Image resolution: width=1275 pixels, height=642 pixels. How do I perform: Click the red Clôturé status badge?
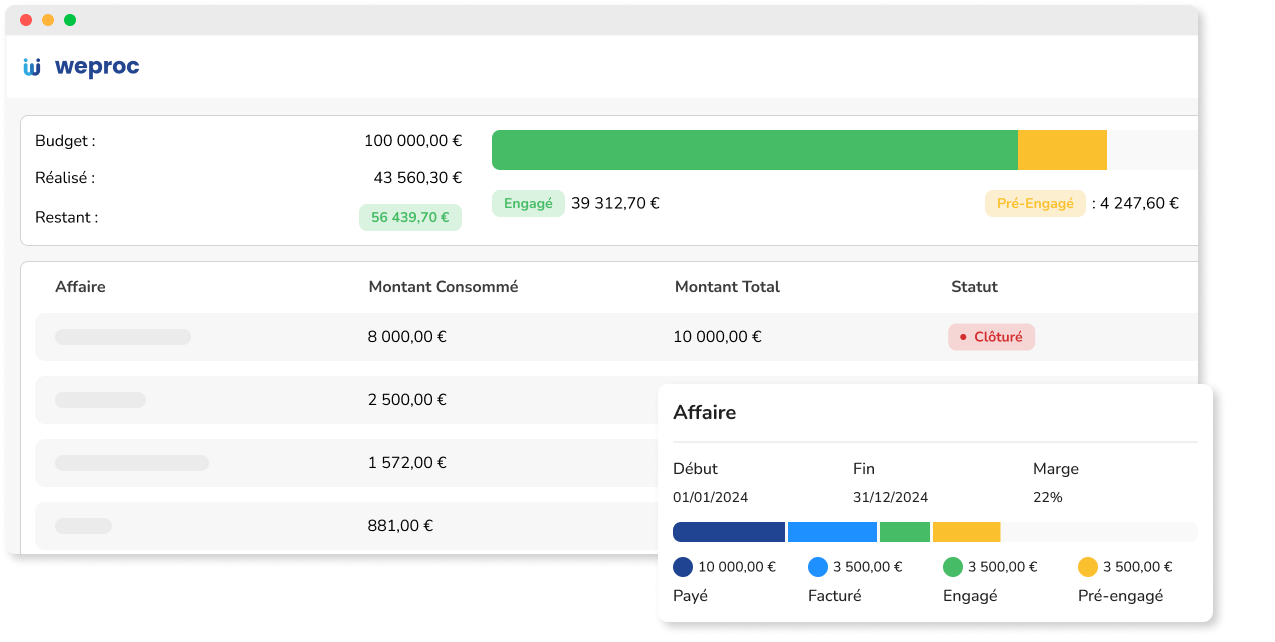click(991, 337)
